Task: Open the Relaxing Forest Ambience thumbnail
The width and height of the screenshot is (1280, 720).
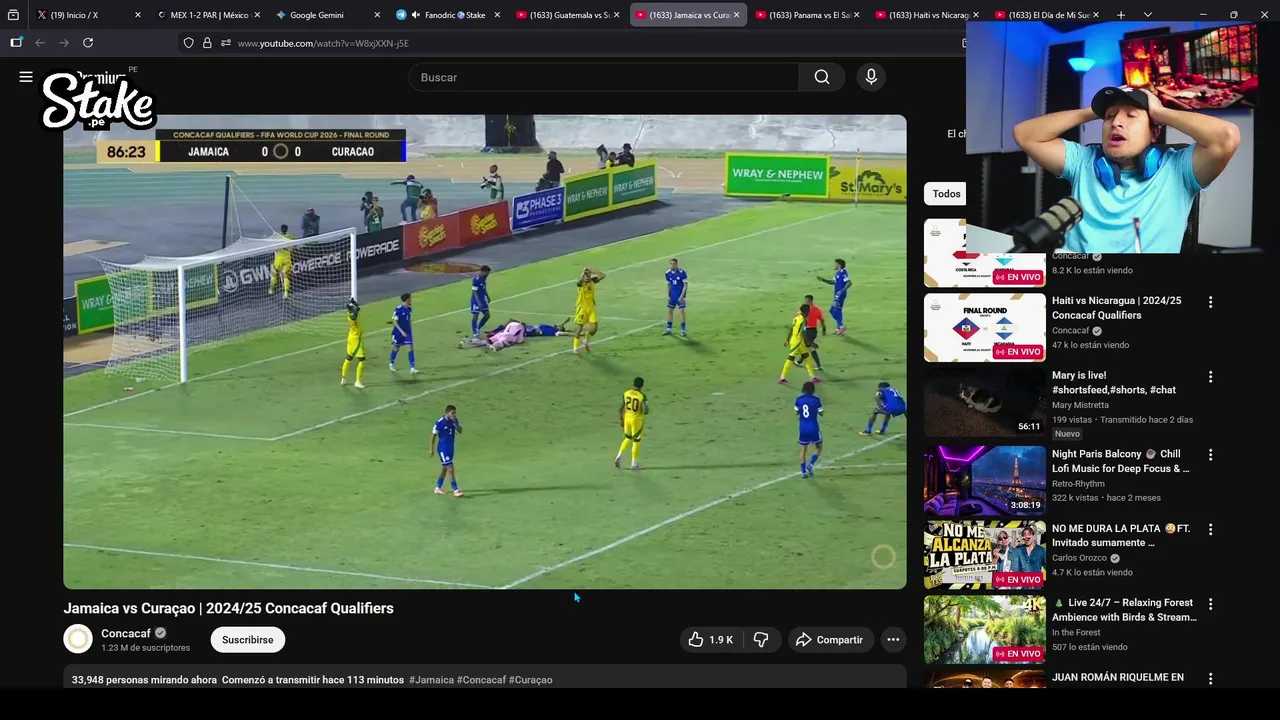Action: (x=985, y=630)
